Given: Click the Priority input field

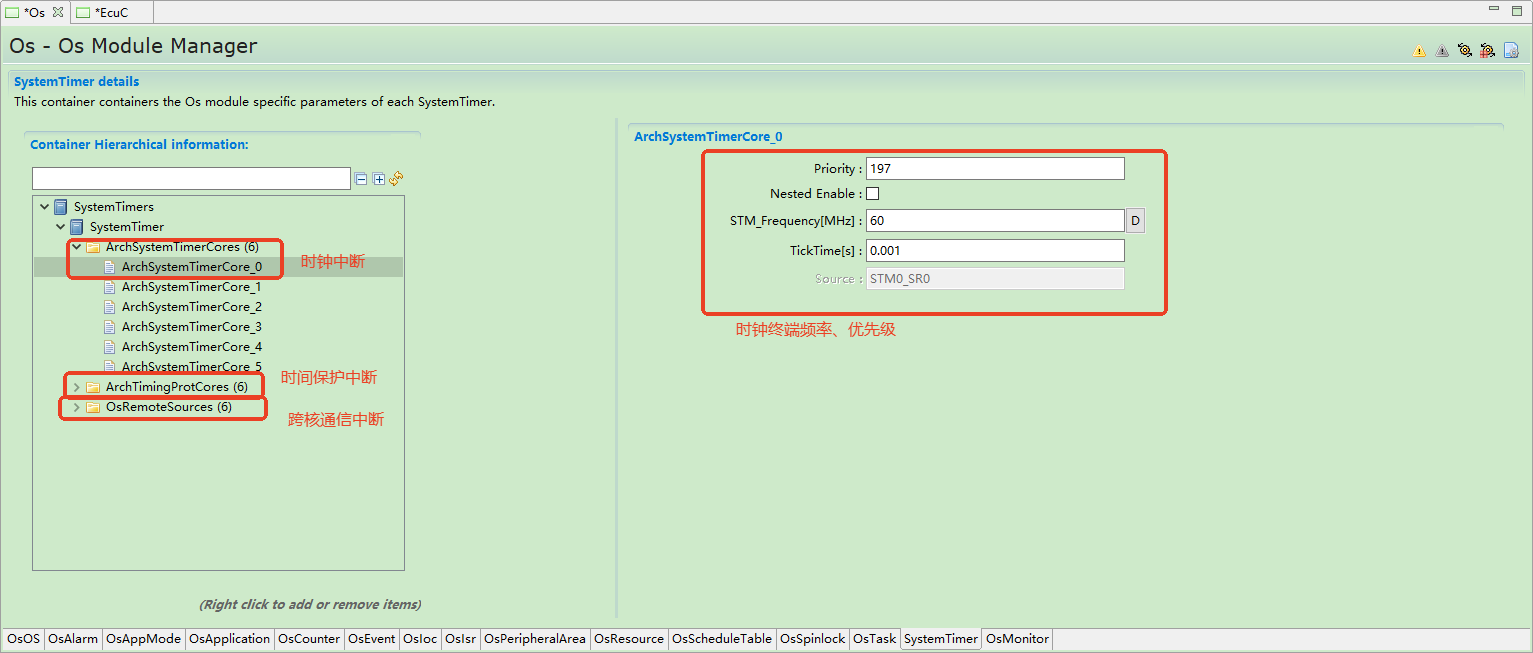Looking at the screenshot, I should (994, 169).
